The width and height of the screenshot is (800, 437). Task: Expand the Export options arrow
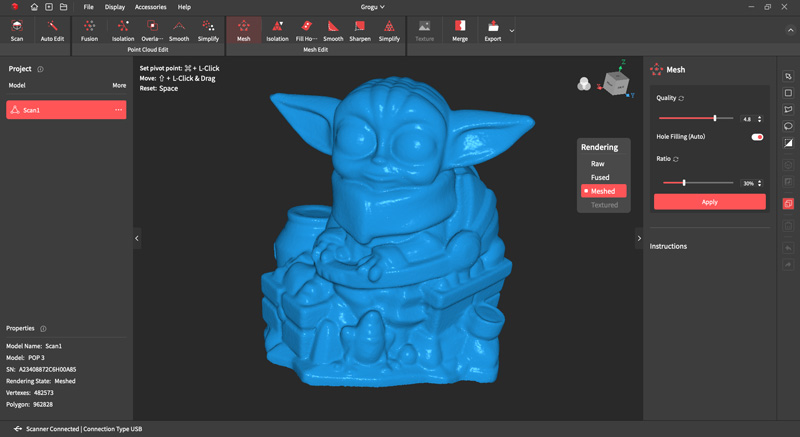(x=512, y=31)
